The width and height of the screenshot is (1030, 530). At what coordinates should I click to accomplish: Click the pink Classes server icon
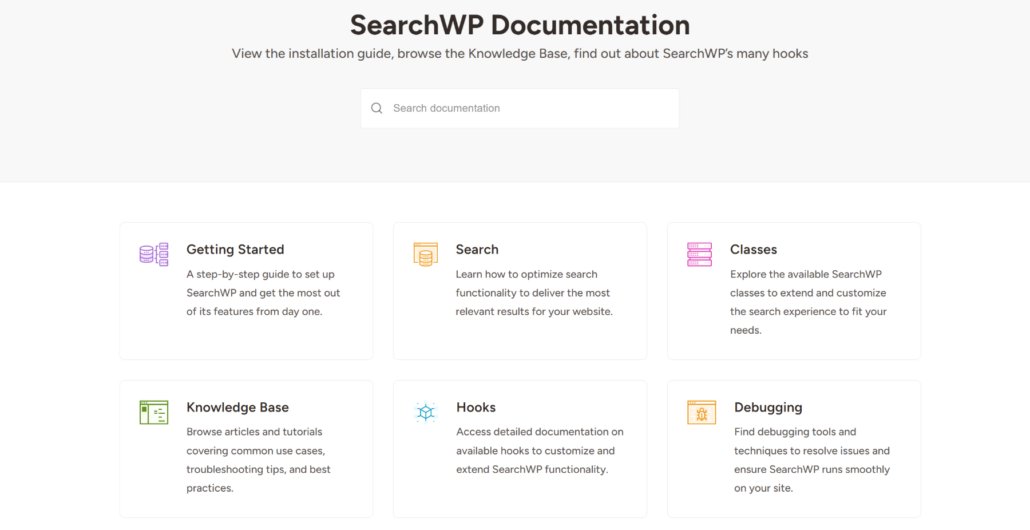700,254
